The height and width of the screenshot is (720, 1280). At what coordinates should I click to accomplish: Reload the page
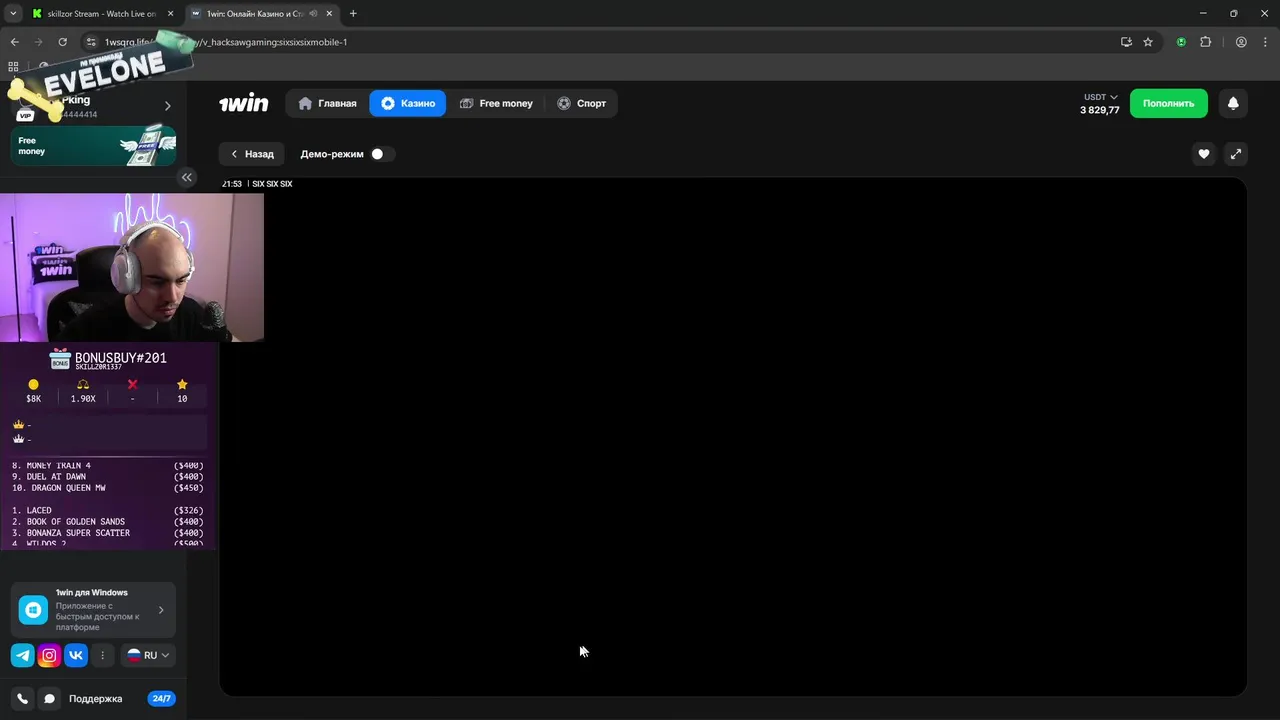(x=62, y=42)
